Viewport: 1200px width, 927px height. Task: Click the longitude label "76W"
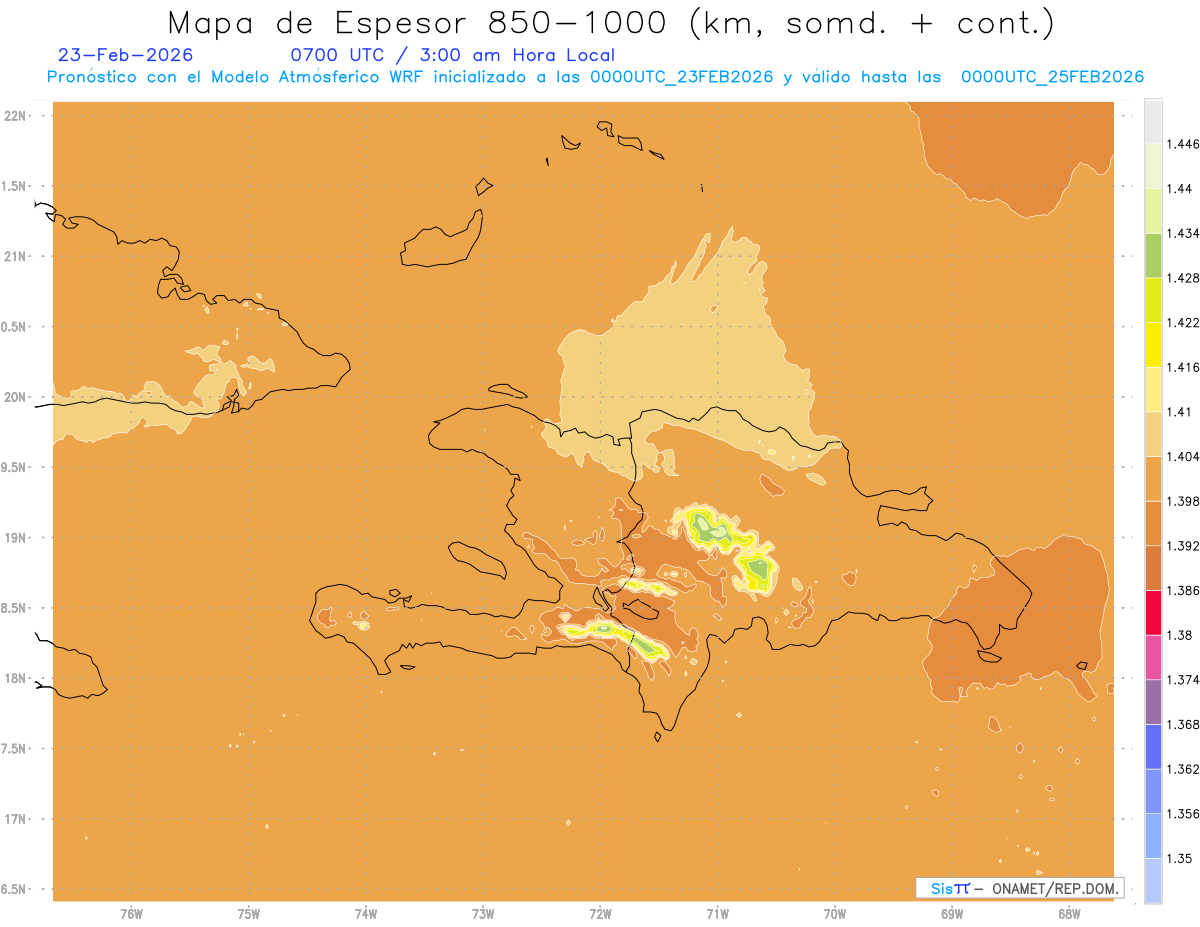(131, 914)
